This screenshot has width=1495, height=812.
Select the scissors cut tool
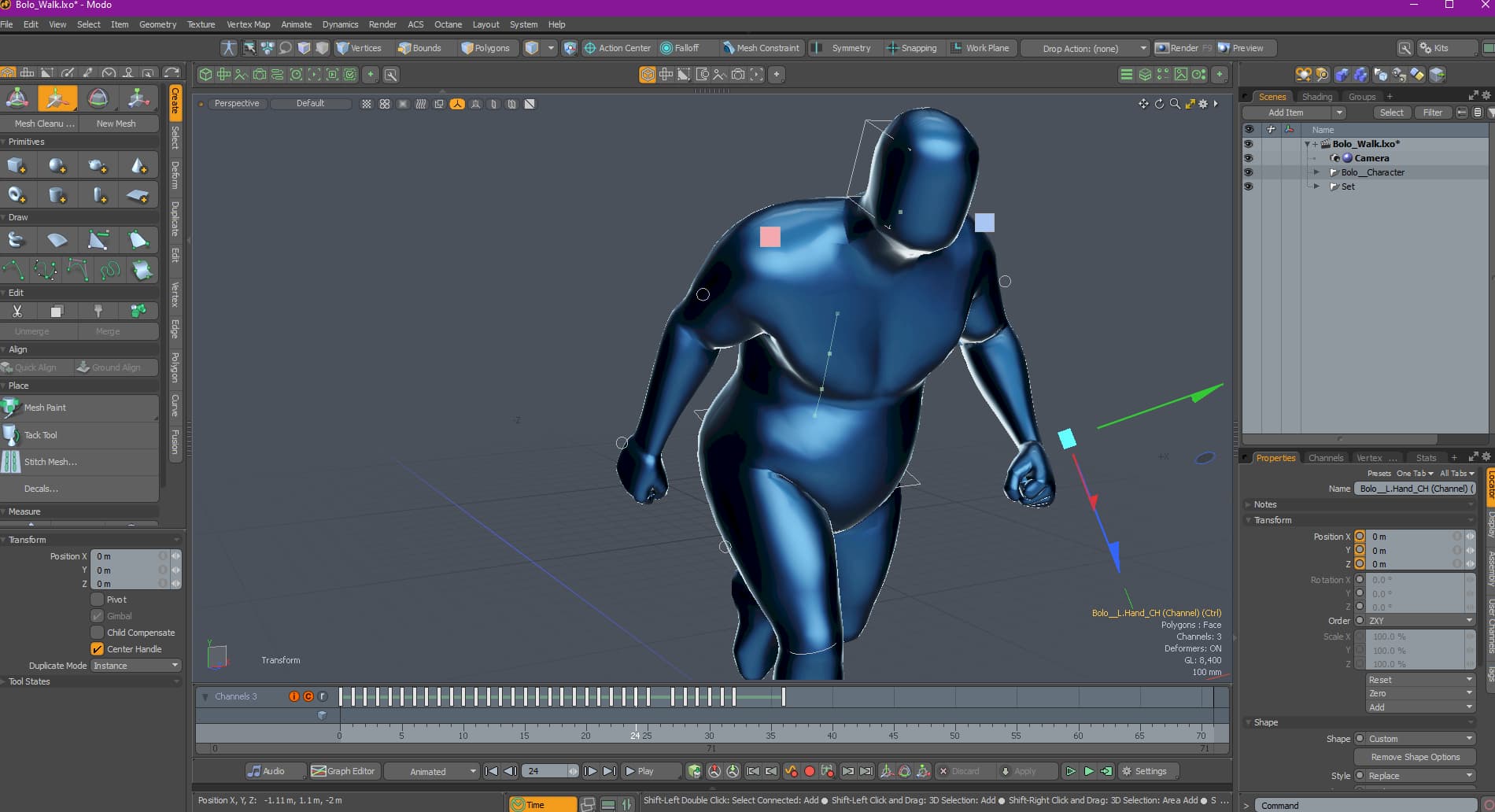click(17, 312)
